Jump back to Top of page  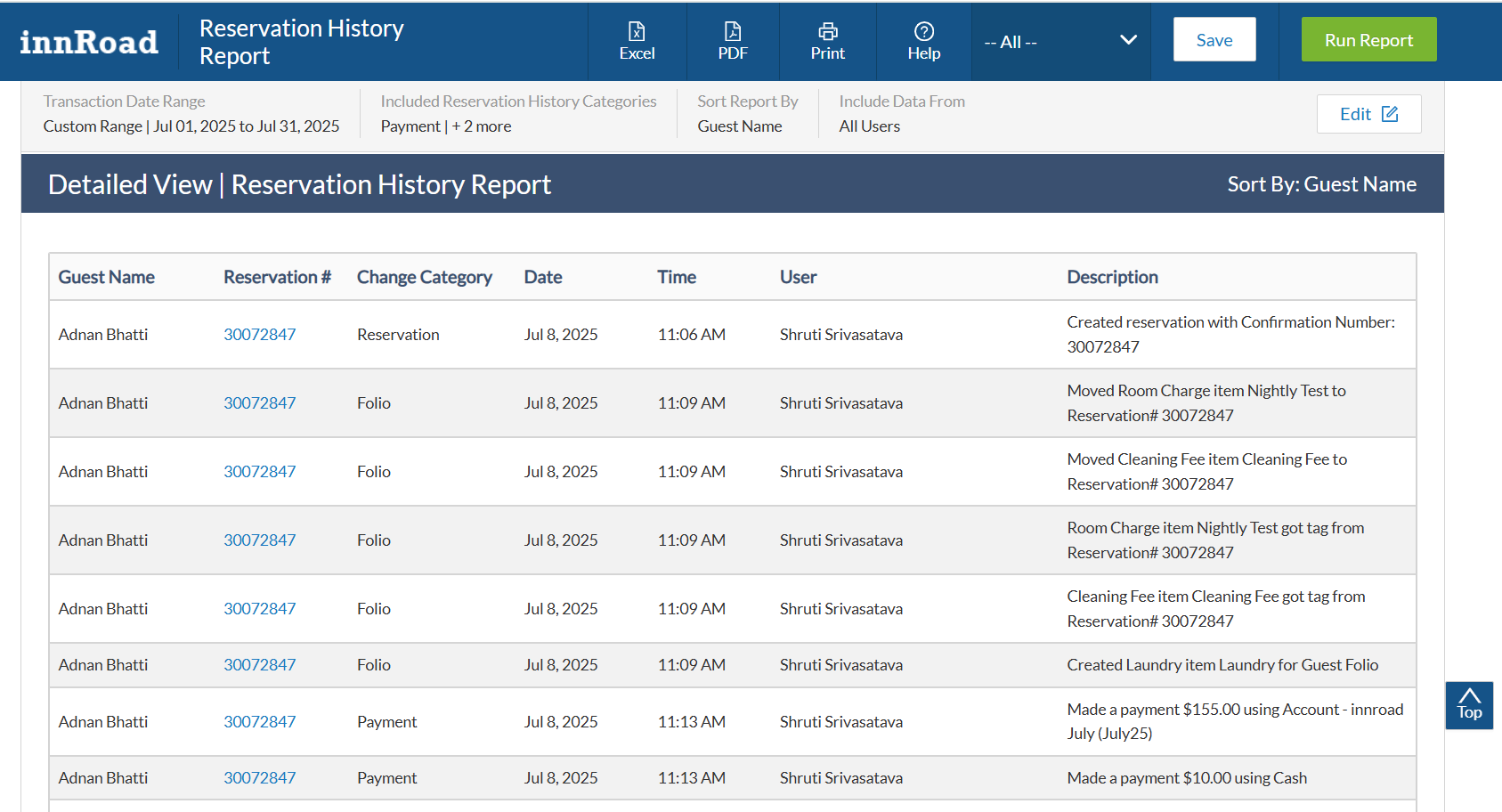[1469, 705]
